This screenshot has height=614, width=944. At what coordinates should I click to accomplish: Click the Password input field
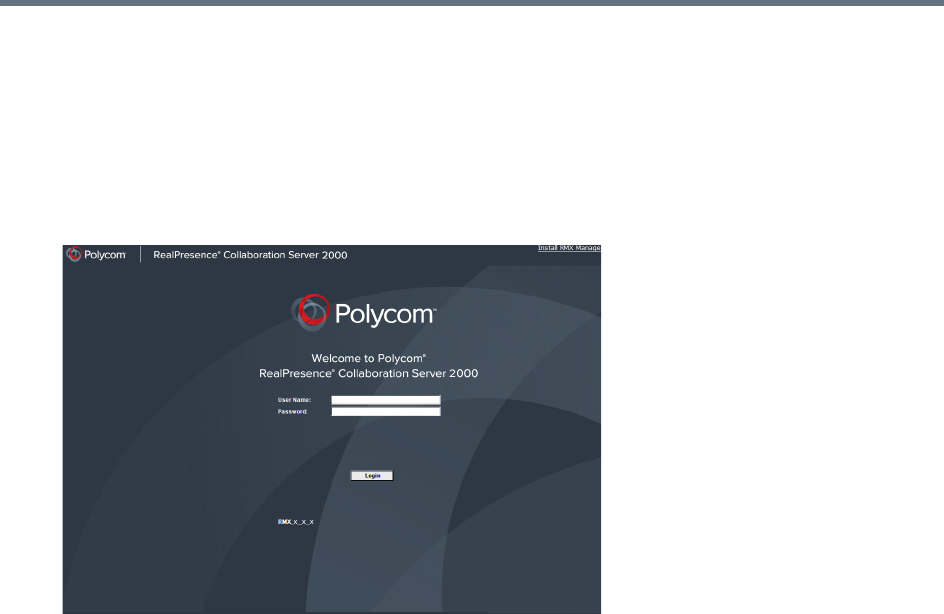[386, 412]
